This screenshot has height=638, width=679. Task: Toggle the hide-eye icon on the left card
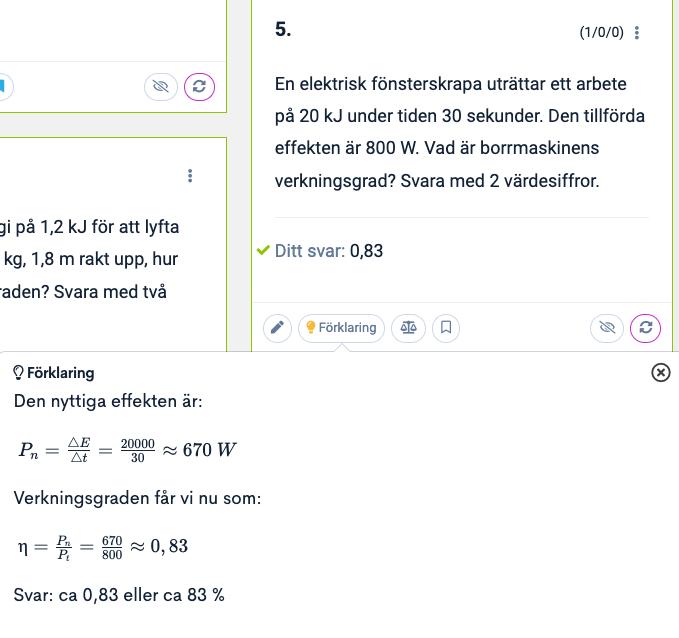160,87
